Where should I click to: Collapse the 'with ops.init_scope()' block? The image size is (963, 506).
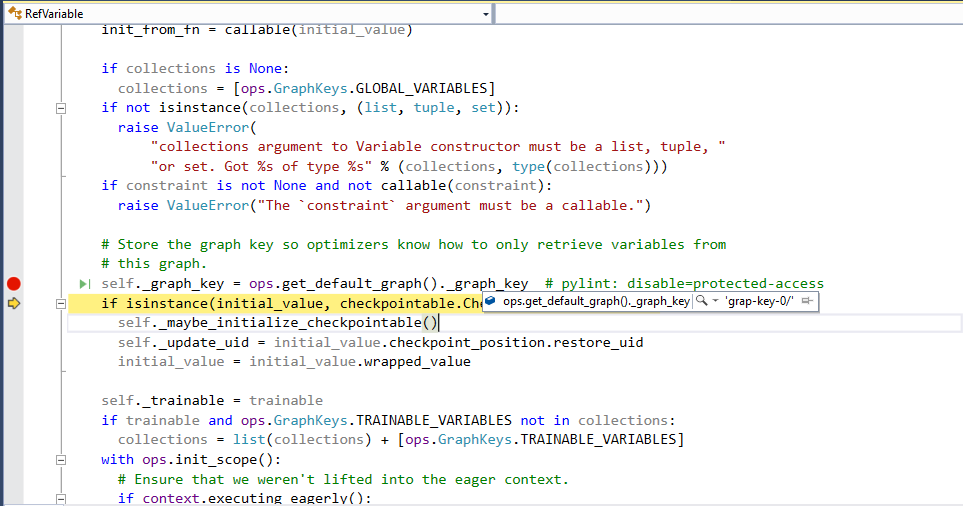(x=61, y=460)
